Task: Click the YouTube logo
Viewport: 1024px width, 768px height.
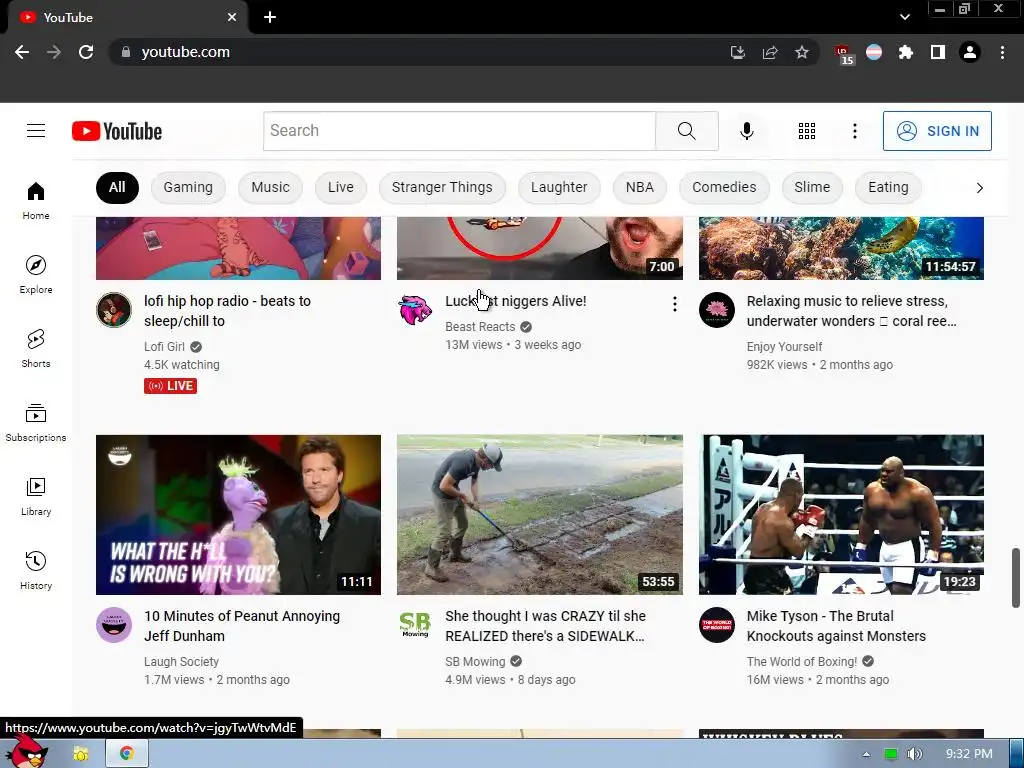Action: pos(117,131)
